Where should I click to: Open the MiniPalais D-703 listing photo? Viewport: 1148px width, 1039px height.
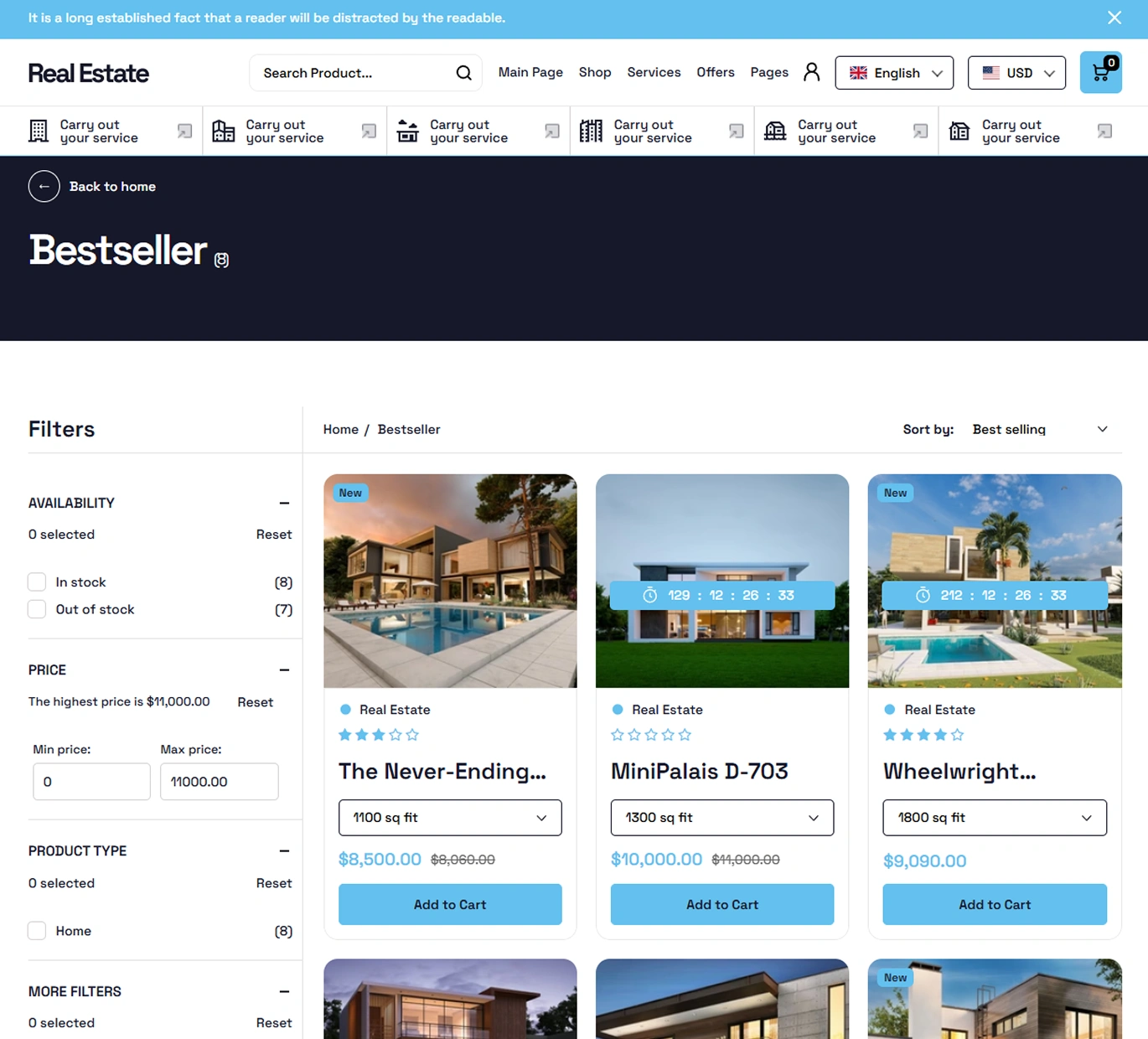pos(722,581)
